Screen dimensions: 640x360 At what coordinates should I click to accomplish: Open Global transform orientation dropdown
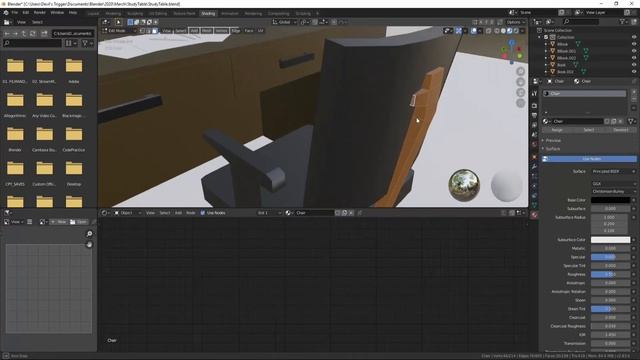click(x=284, y=22)
